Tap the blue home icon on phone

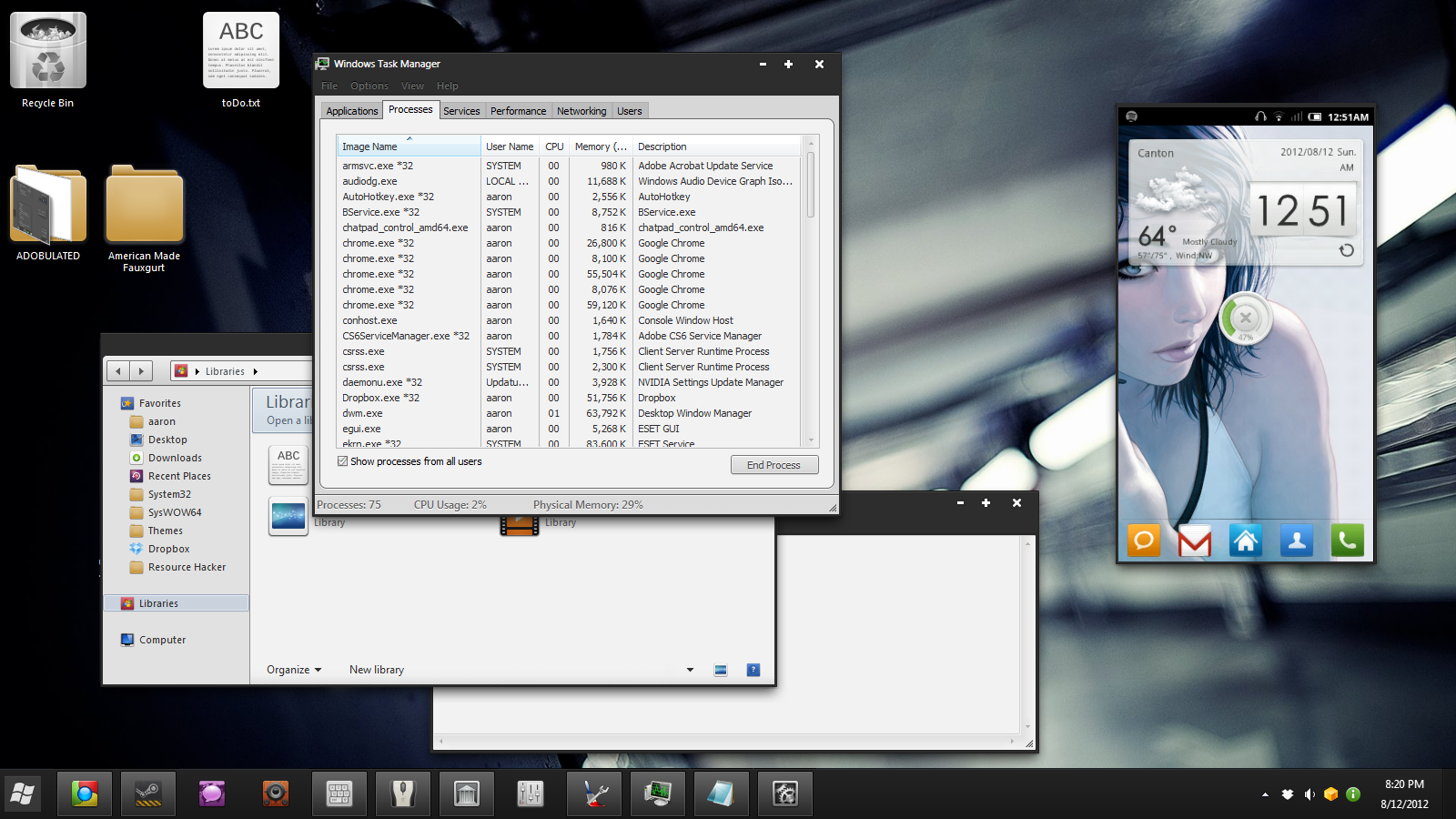(x=1246, y=541)
